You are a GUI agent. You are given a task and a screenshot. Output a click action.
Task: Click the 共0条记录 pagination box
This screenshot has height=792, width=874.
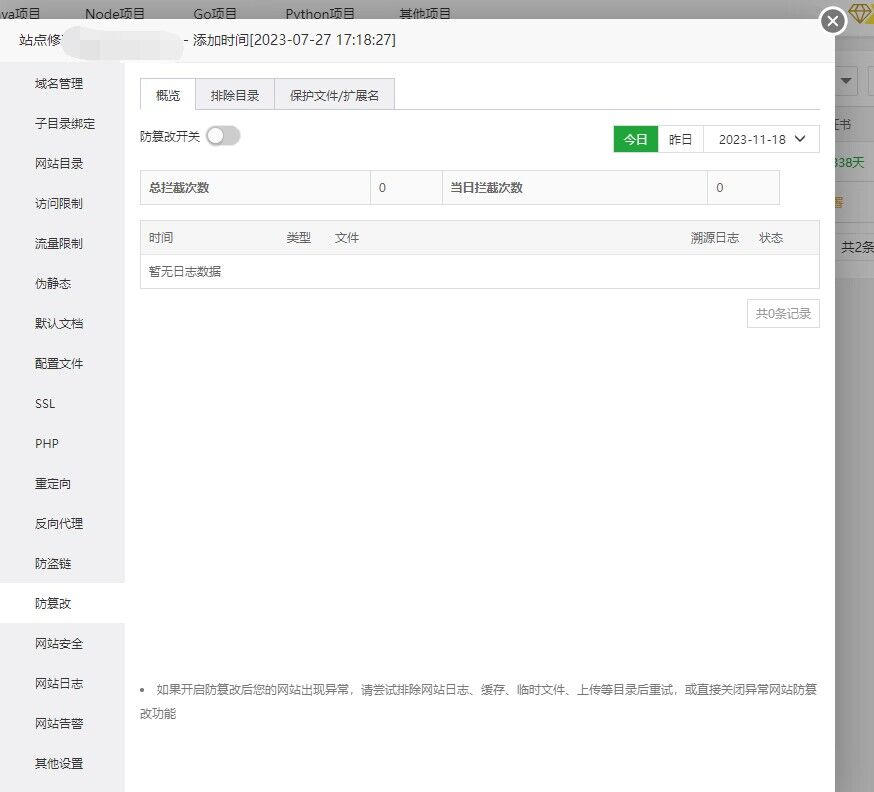pos(783,313)
